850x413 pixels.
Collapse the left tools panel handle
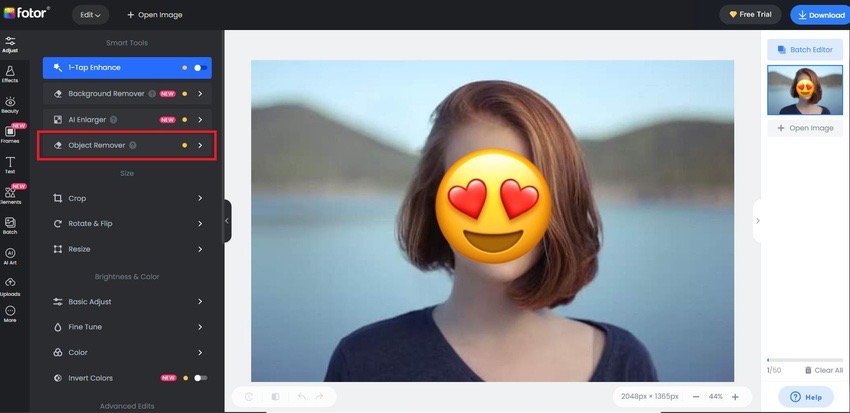(227, 221)
